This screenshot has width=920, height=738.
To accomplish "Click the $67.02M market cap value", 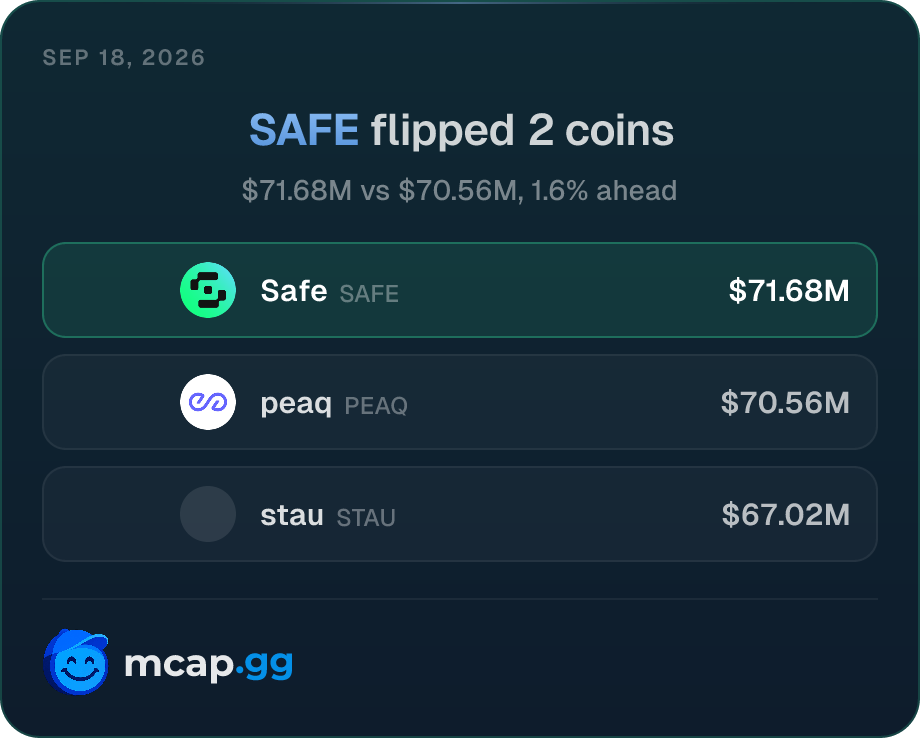I will click(x=786, y=514).
